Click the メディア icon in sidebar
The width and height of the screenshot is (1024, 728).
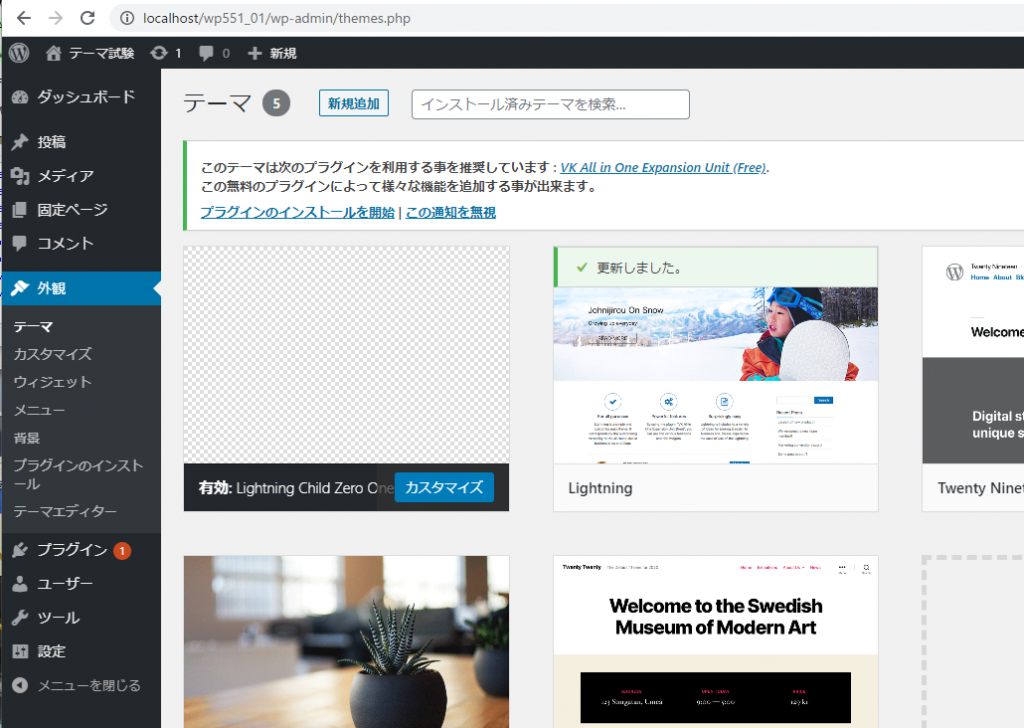pos(20,176)
